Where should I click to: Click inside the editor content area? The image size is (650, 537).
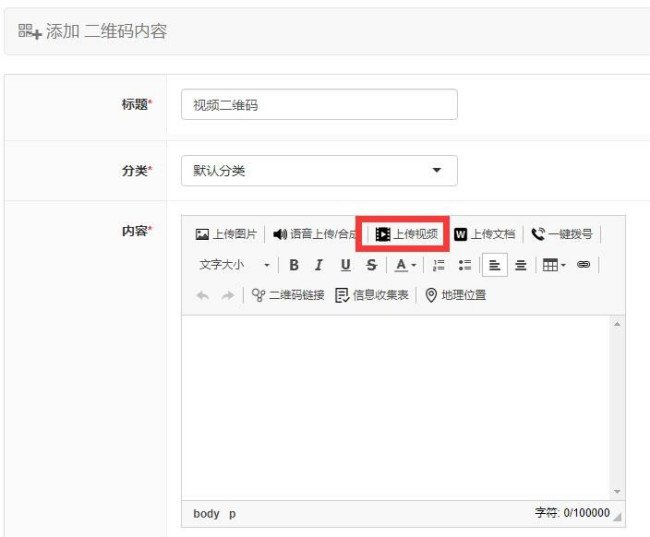pyautogui.click(x=396, y=408)
